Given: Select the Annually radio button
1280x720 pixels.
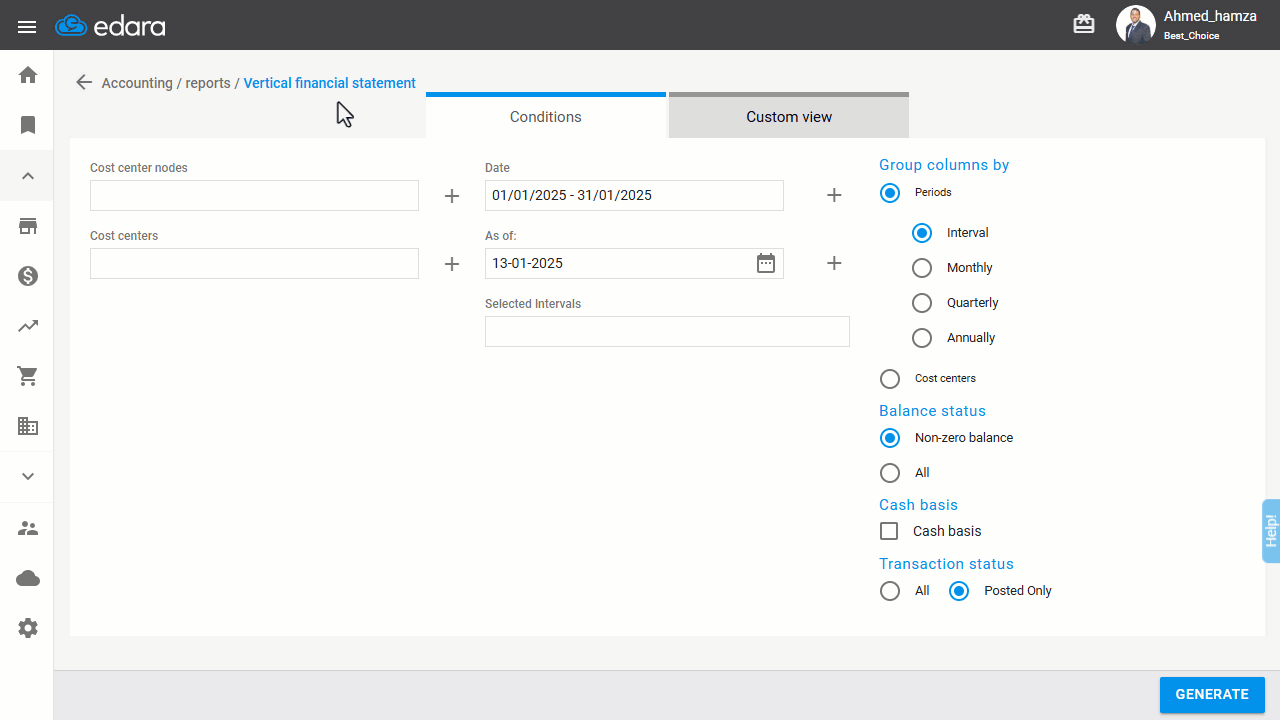Looking at the screenshot, I should pyautogui.click(x=922, y=338).
